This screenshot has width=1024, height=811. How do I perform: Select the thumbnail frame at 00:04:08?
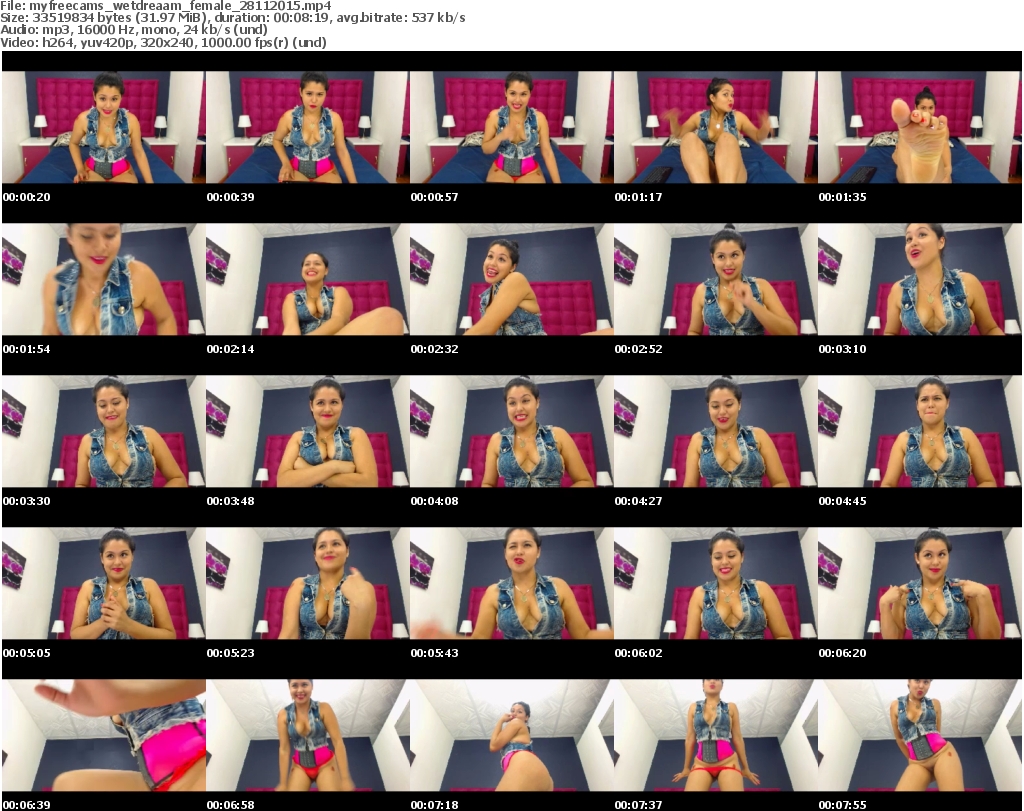point(511,432)
